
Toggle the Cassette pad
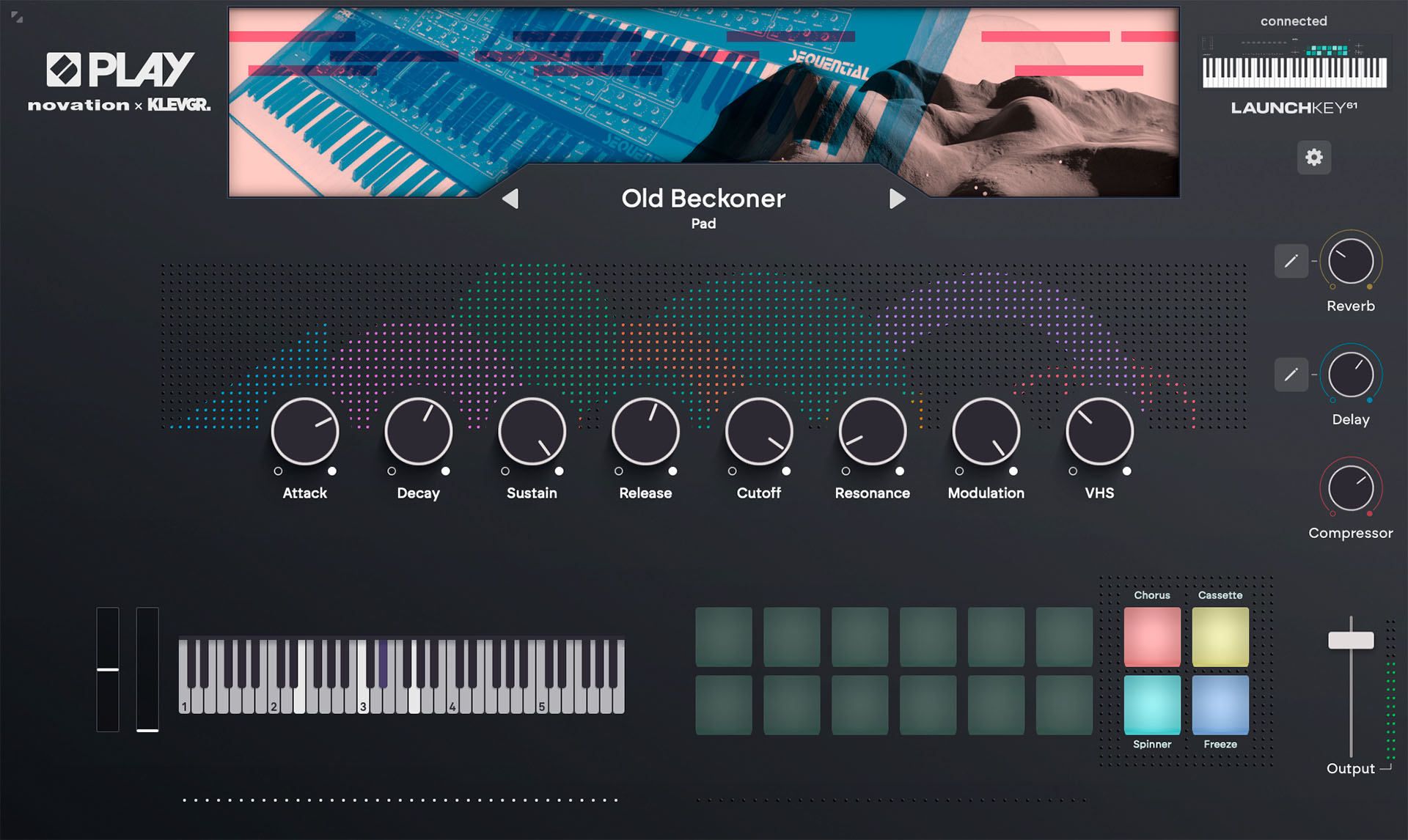point(1220,637)
